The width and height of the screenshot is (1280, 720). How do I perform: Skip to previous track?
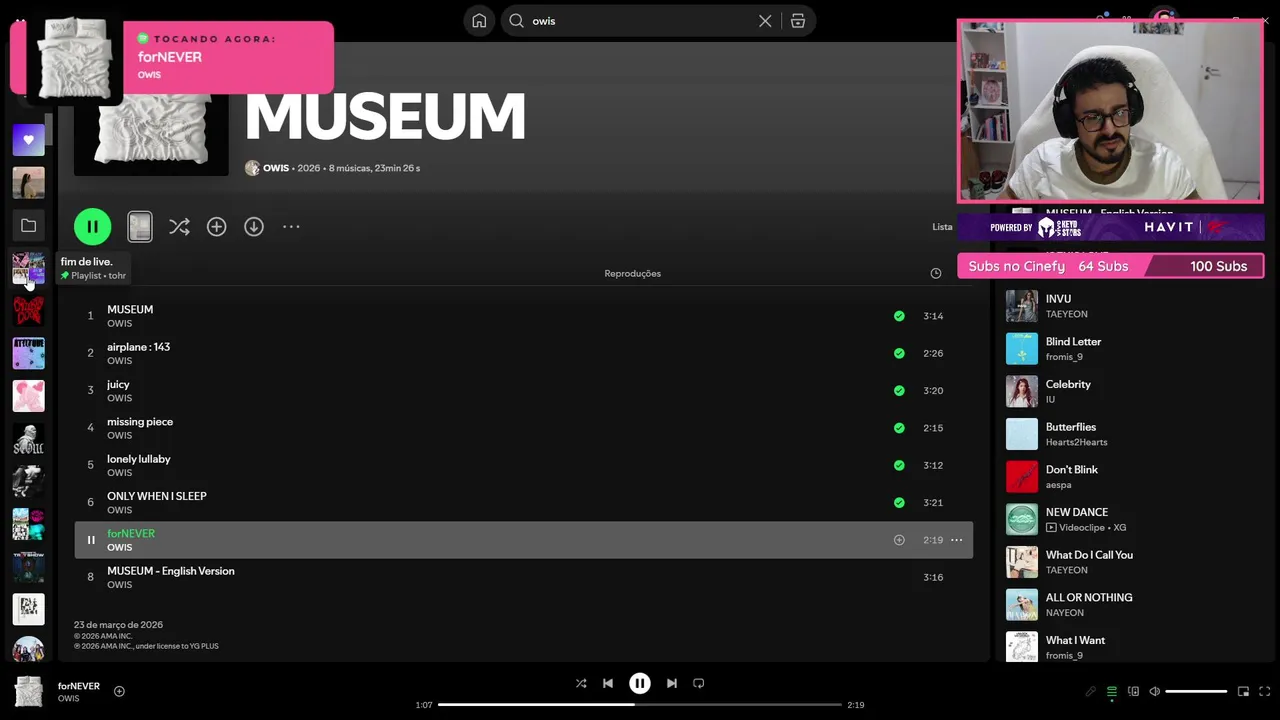pos(608,684)
